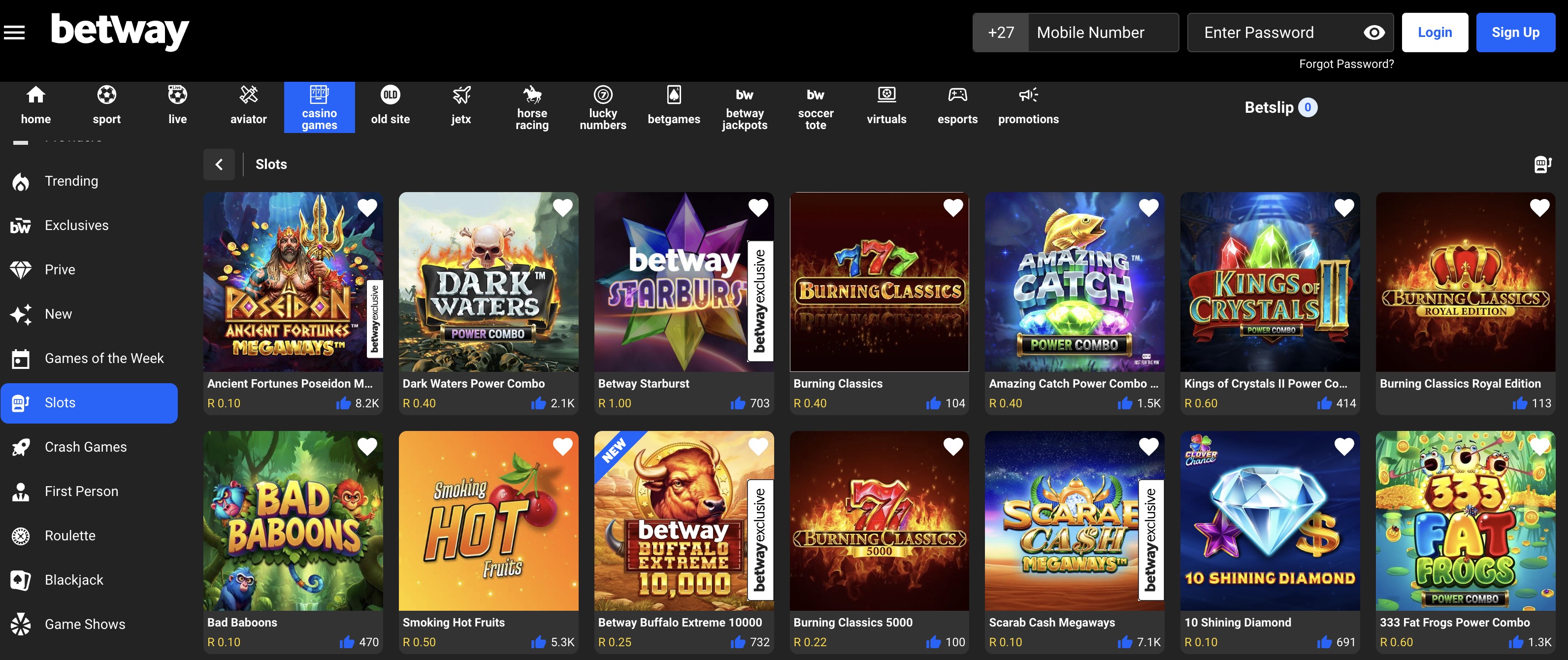The image size is (1568, 660).
Task: Open Games of the Week category
Action: (x=89, y=359)
